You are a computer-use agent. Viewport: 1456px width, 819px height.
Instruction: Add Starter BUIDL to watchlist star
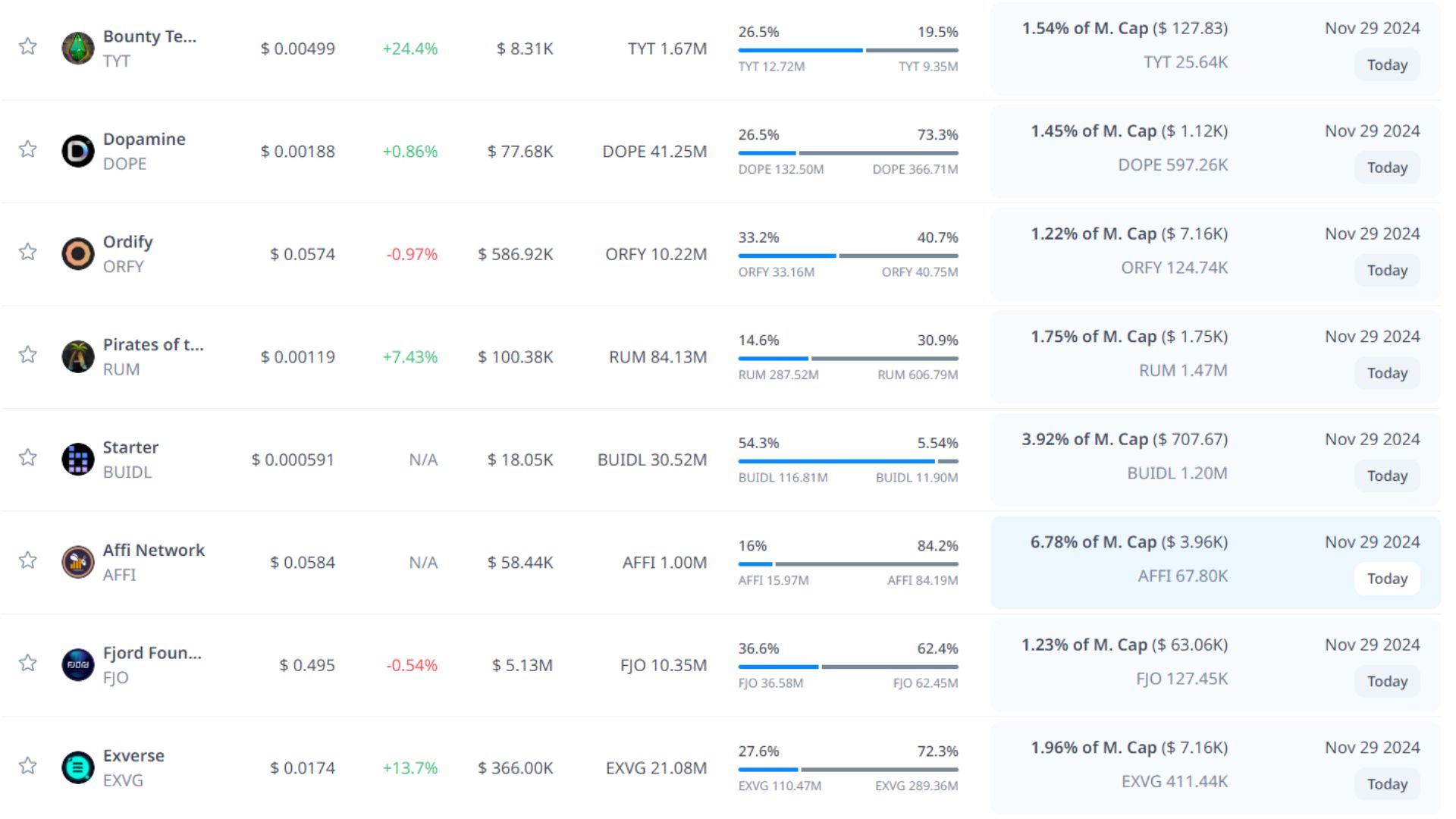28,457
